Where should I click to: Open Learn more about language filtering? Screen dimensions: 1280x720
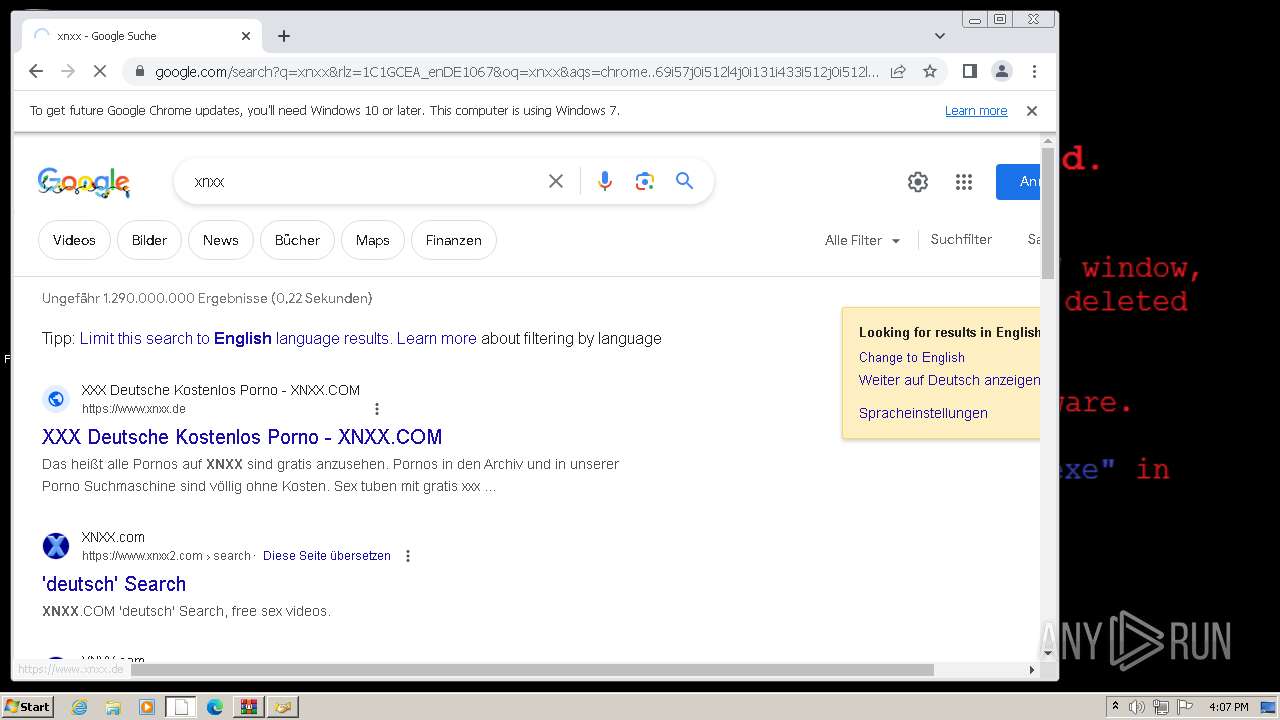tap(436, 338)
